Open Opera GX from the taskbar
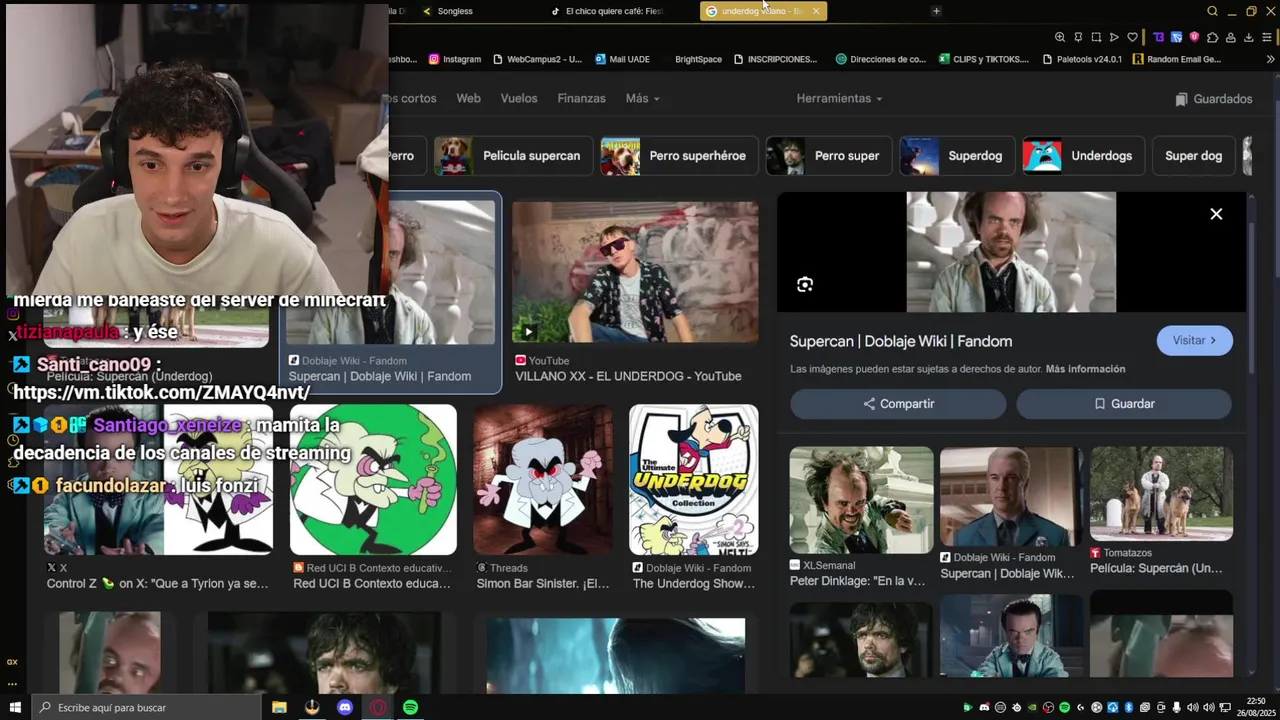The height and width of the screenshot is (720, 1280). coord(378,707)
